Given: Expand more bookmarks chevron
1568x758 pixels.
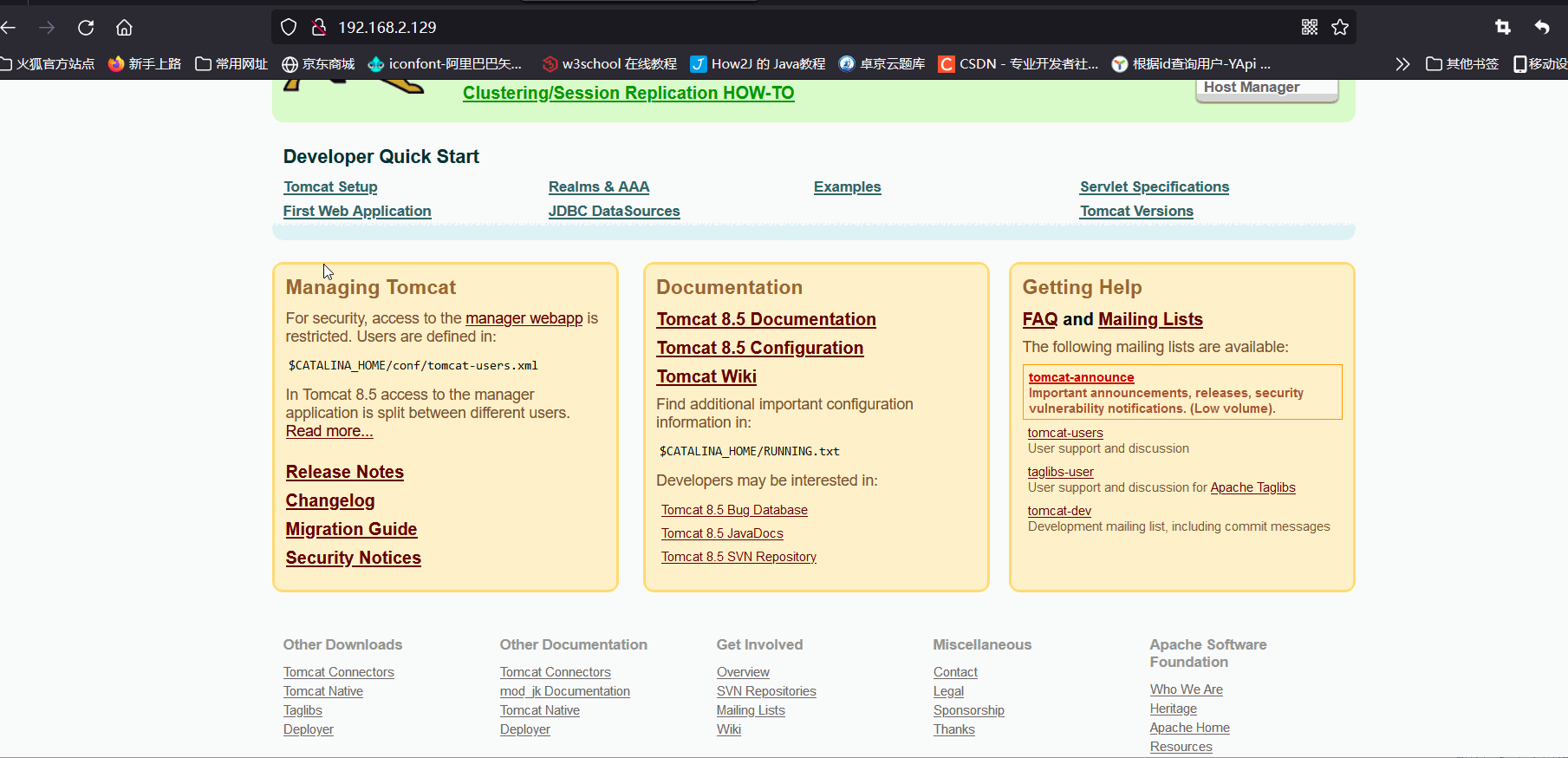Looking at the screenshot, I should (x=1402, y=64).
